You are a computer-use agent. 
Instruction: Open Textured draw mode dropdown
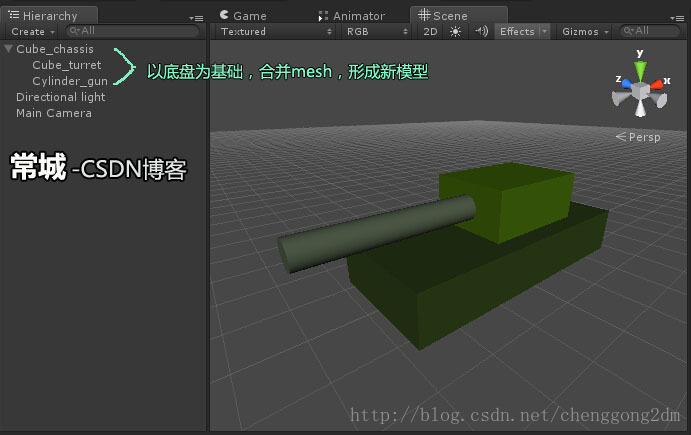[276, 32]
